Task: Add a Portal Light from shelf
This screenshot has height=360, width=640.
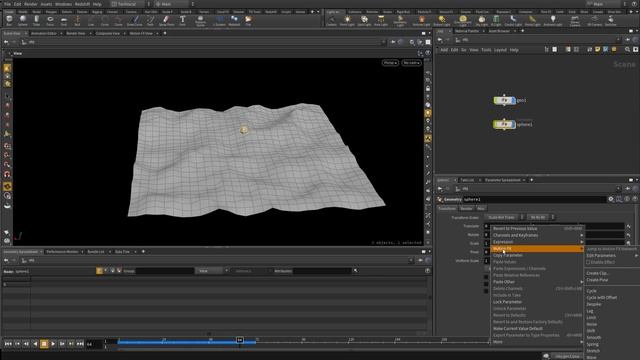Action: 532,20
